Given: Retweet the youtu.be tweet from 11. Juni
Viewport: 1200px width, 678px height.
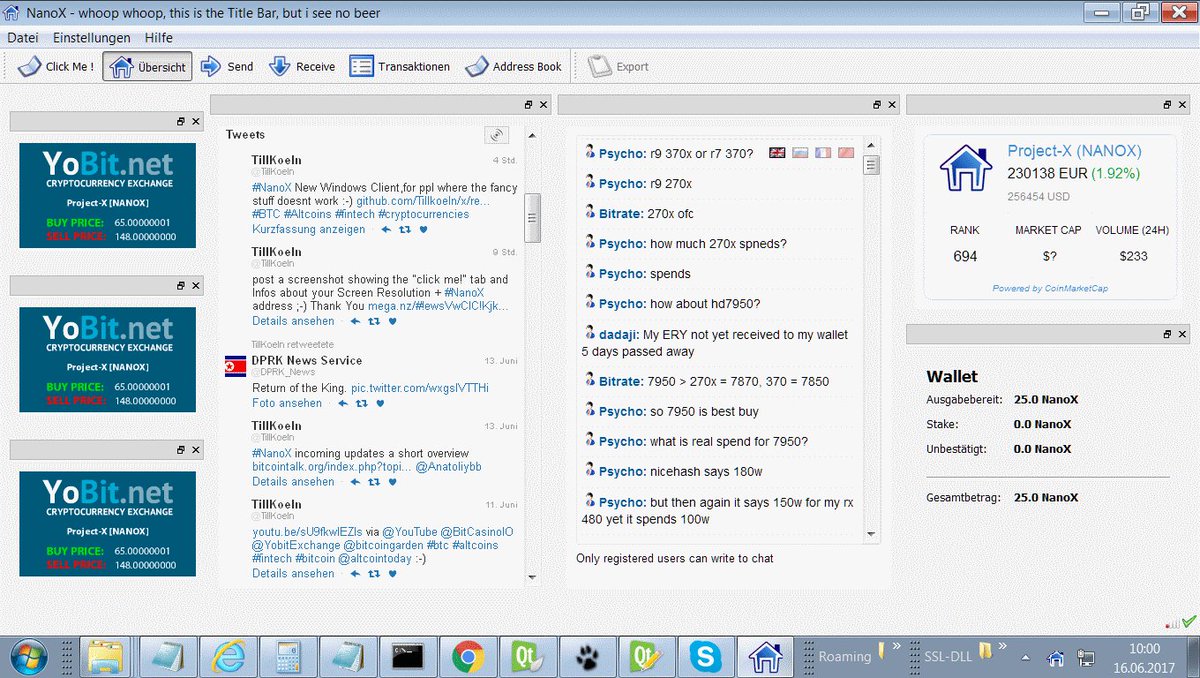Looking at the screenshot, I should [x=374, y=573].
